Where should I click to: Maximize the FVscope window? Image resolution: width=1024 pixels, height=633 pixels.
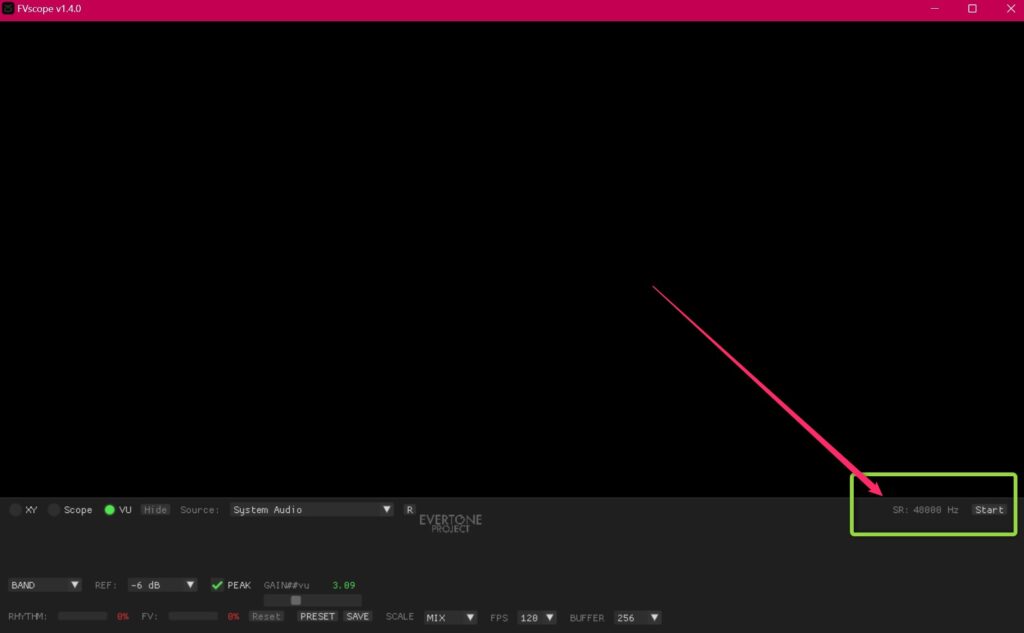tap(972, 8)
